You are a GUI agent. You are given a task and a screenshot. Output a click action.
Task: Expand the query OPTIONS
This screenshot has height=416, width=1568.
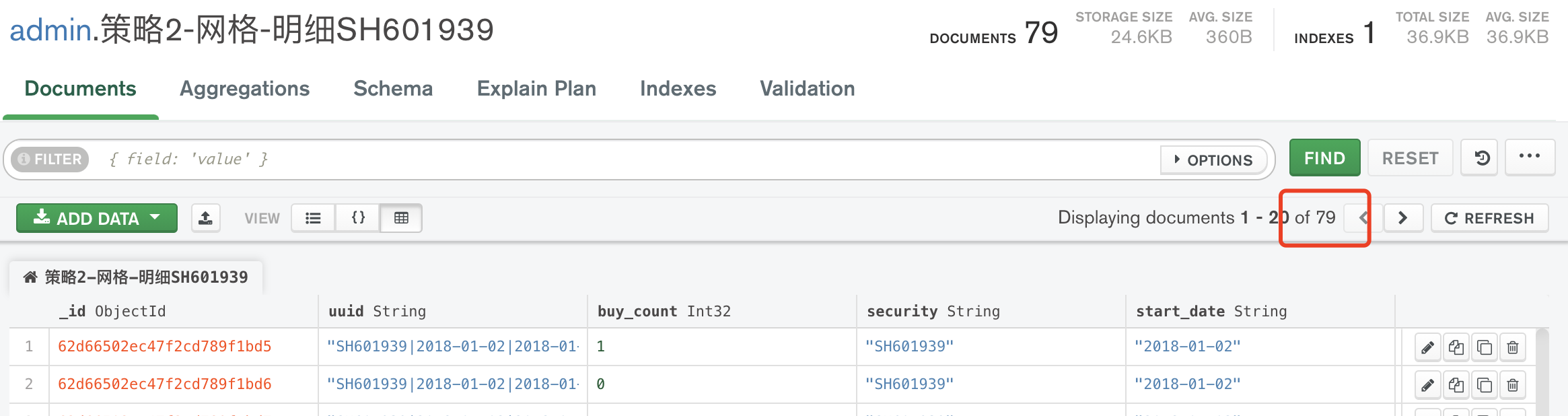1213,160
